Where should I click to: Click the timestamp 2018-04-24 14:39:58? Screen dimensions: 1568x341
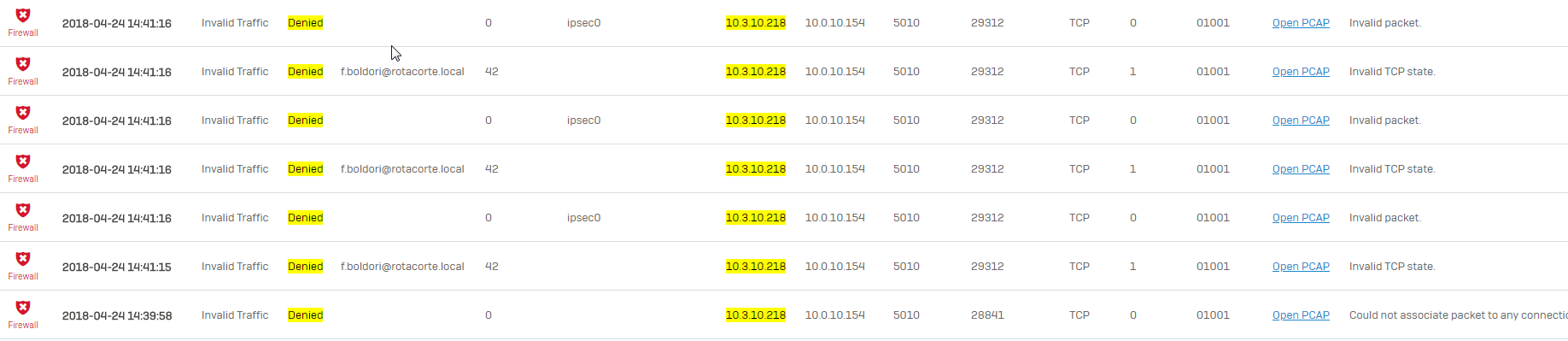(117, 315)
